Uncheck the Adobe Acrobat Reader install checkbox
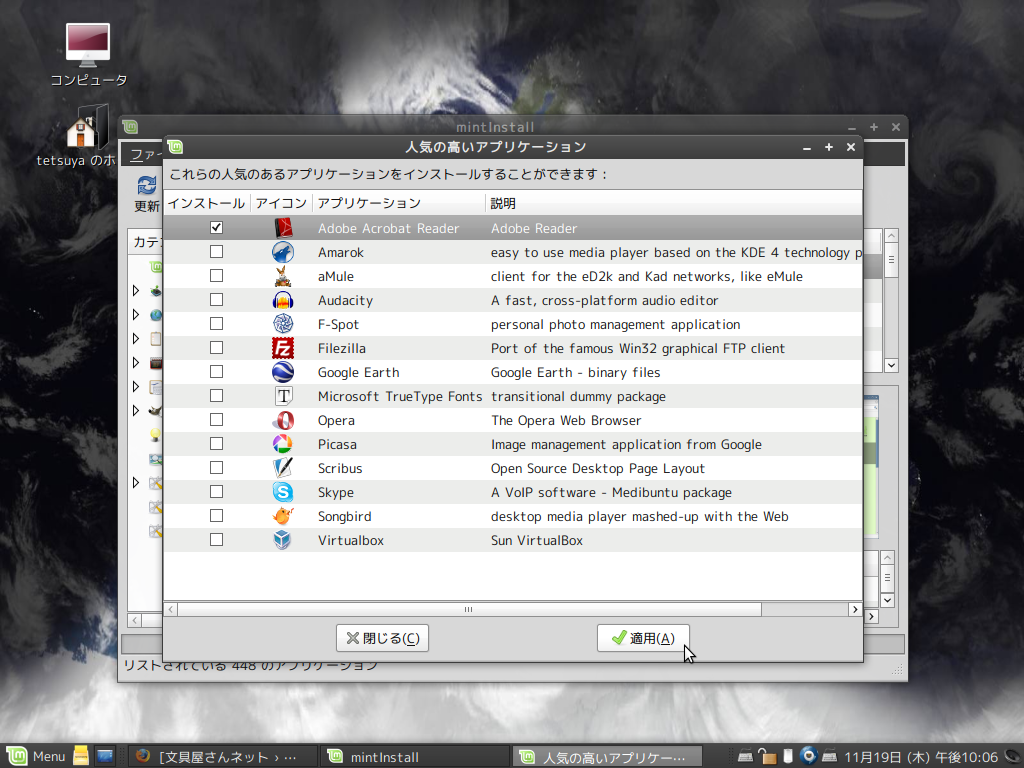 pos(216,227)
